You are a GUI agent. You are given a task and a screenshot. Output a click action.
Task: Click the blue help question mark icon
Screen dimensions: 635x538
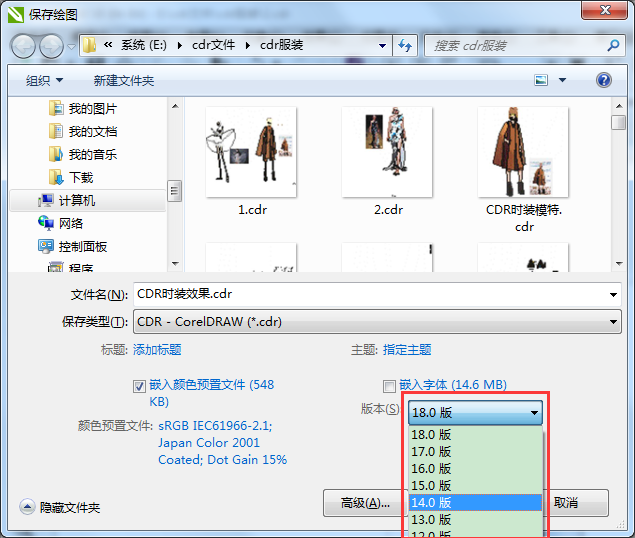(603, 80)
